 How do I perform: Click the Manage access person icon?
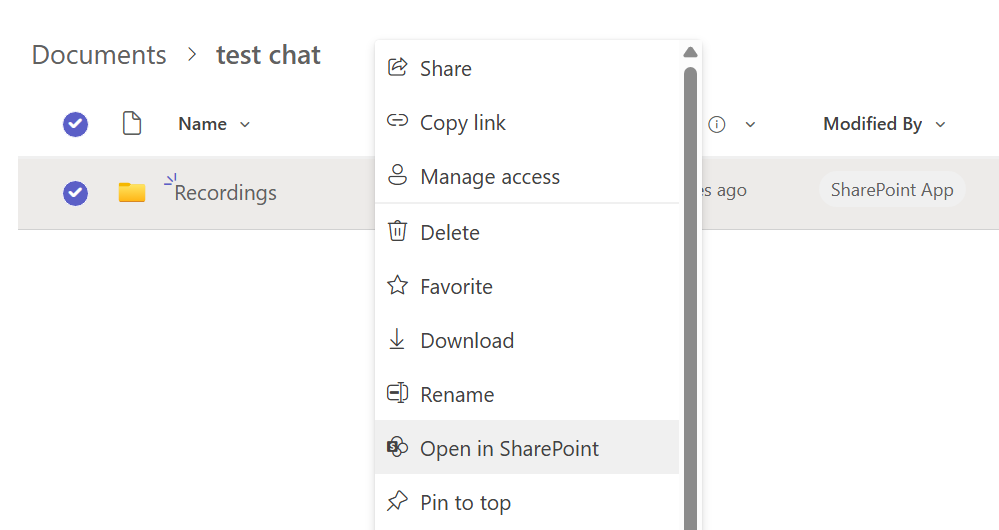tap(397, 176)
